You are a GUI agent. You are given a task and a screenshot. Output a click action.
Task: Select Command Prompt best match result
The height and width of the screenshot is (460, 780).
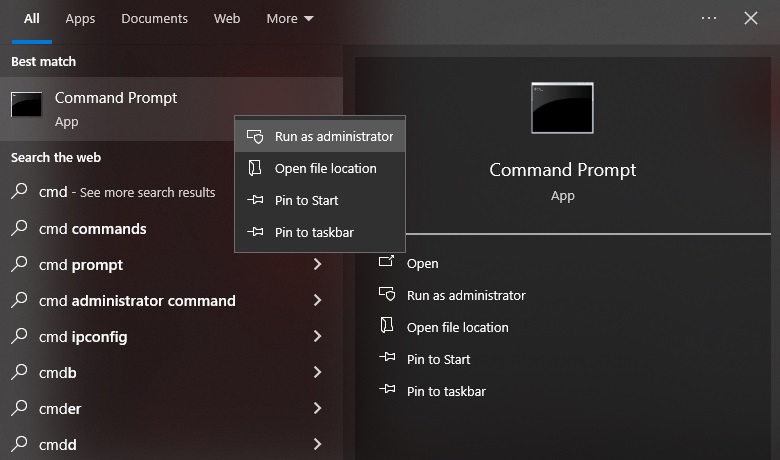(x=171, y=109)
